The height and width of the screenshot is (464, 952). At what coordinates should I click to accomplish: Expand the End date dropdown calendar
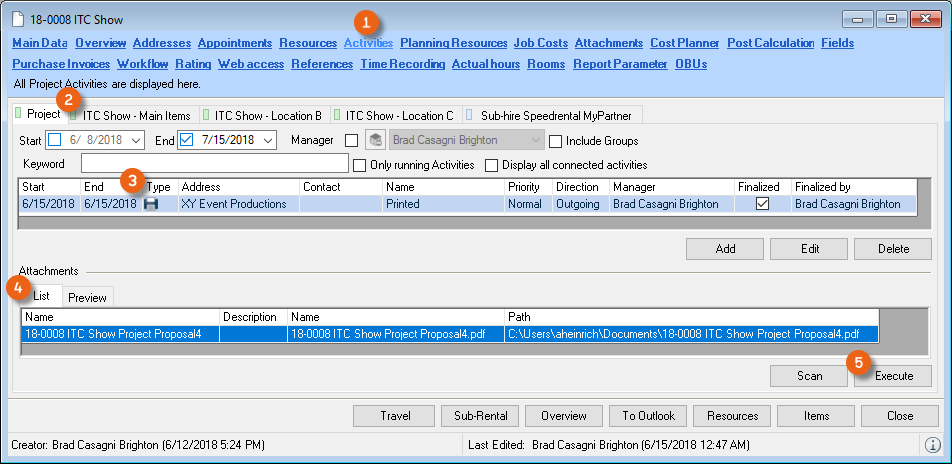267,141
